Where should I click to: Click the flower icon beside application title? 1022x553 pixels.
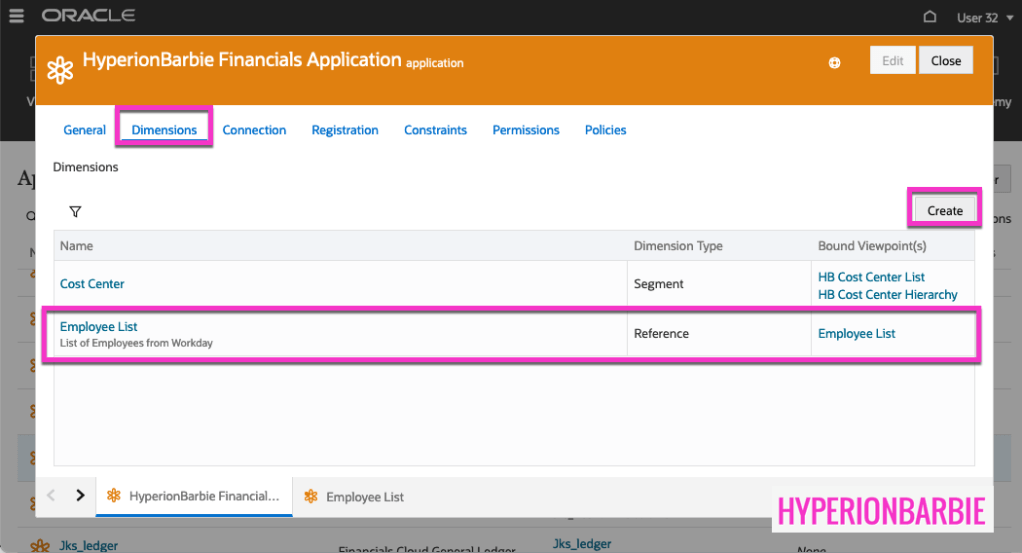61,70
